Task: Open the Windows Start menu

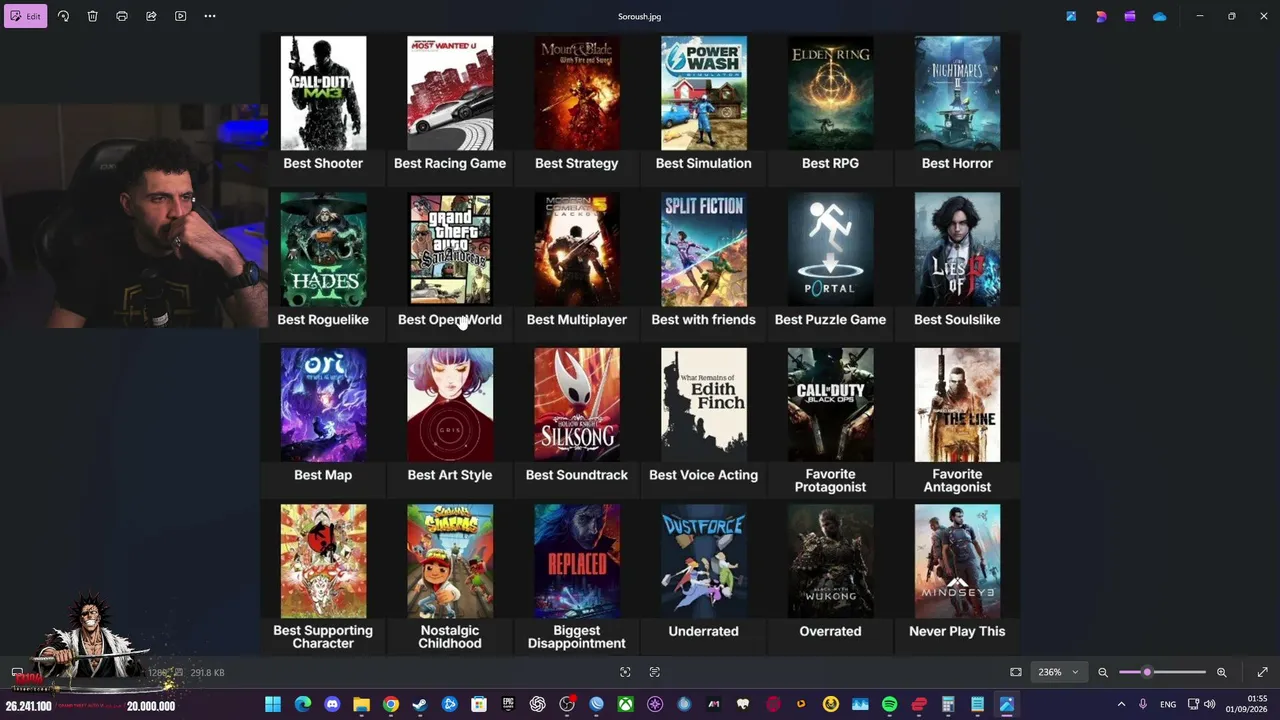Action: pos(273,705)
